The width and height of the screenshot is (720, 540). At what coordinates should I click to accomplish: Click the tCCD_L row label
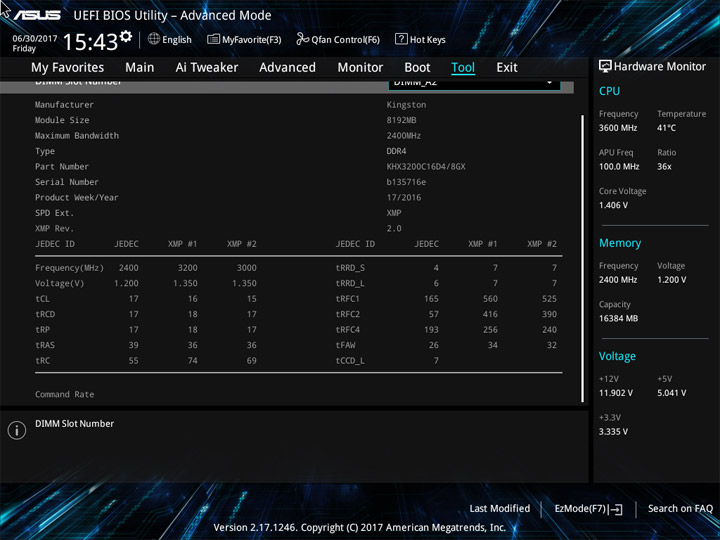click(350, 360)
